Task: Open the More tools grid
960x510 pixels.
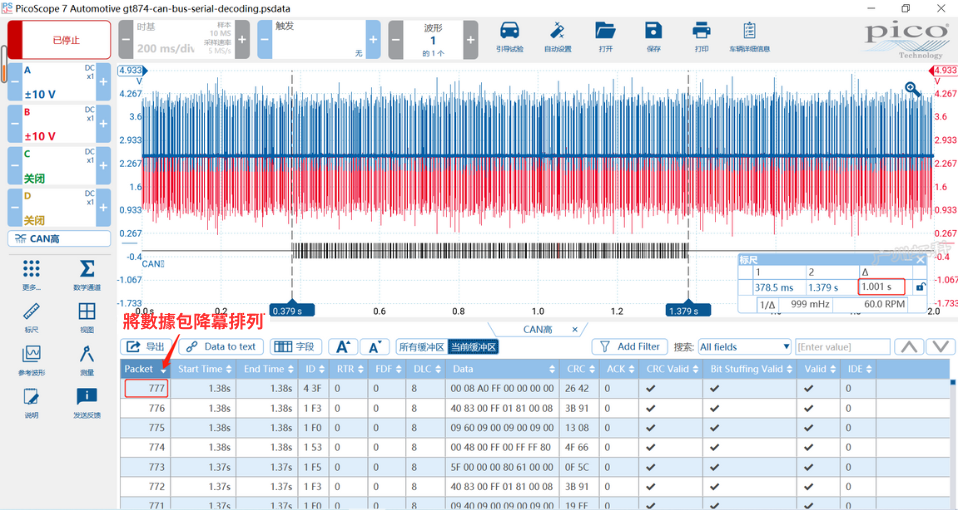Action: click(31, 274)
